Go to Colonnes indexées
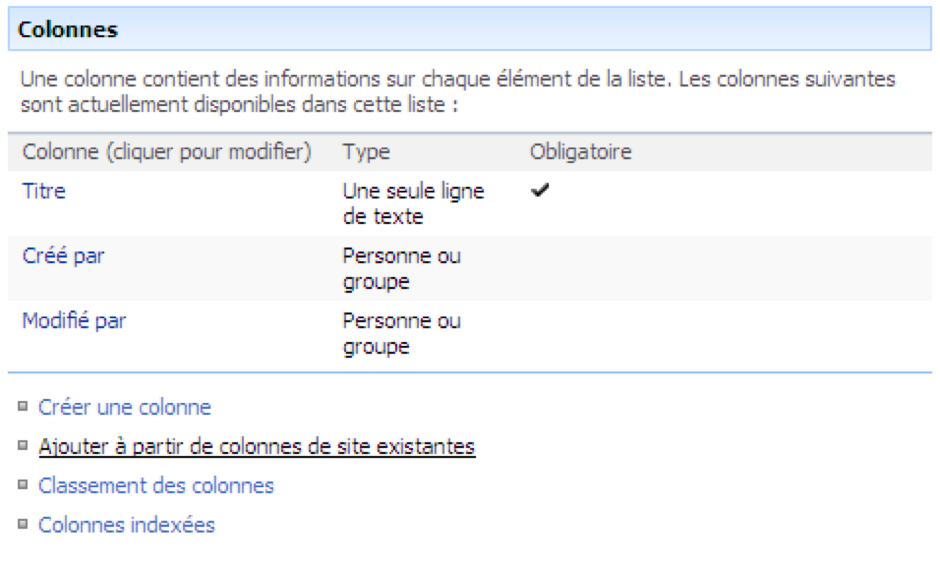 [126, 525]
